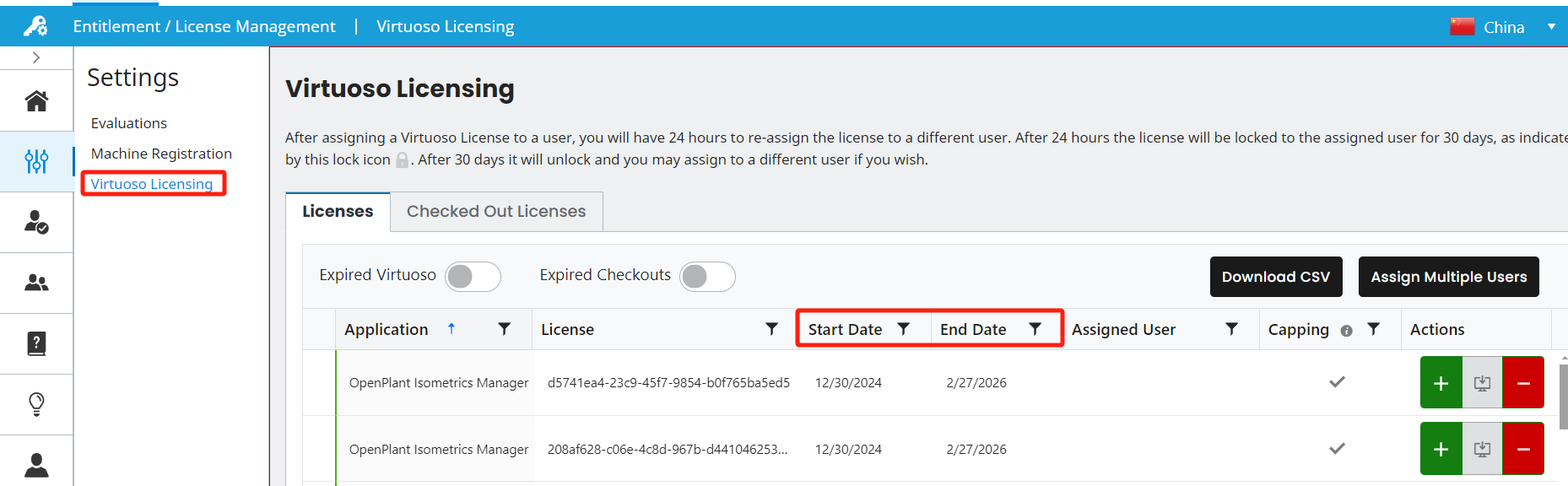
Task: Click the home icon in sidebar
Action: [x=36, y=101]
